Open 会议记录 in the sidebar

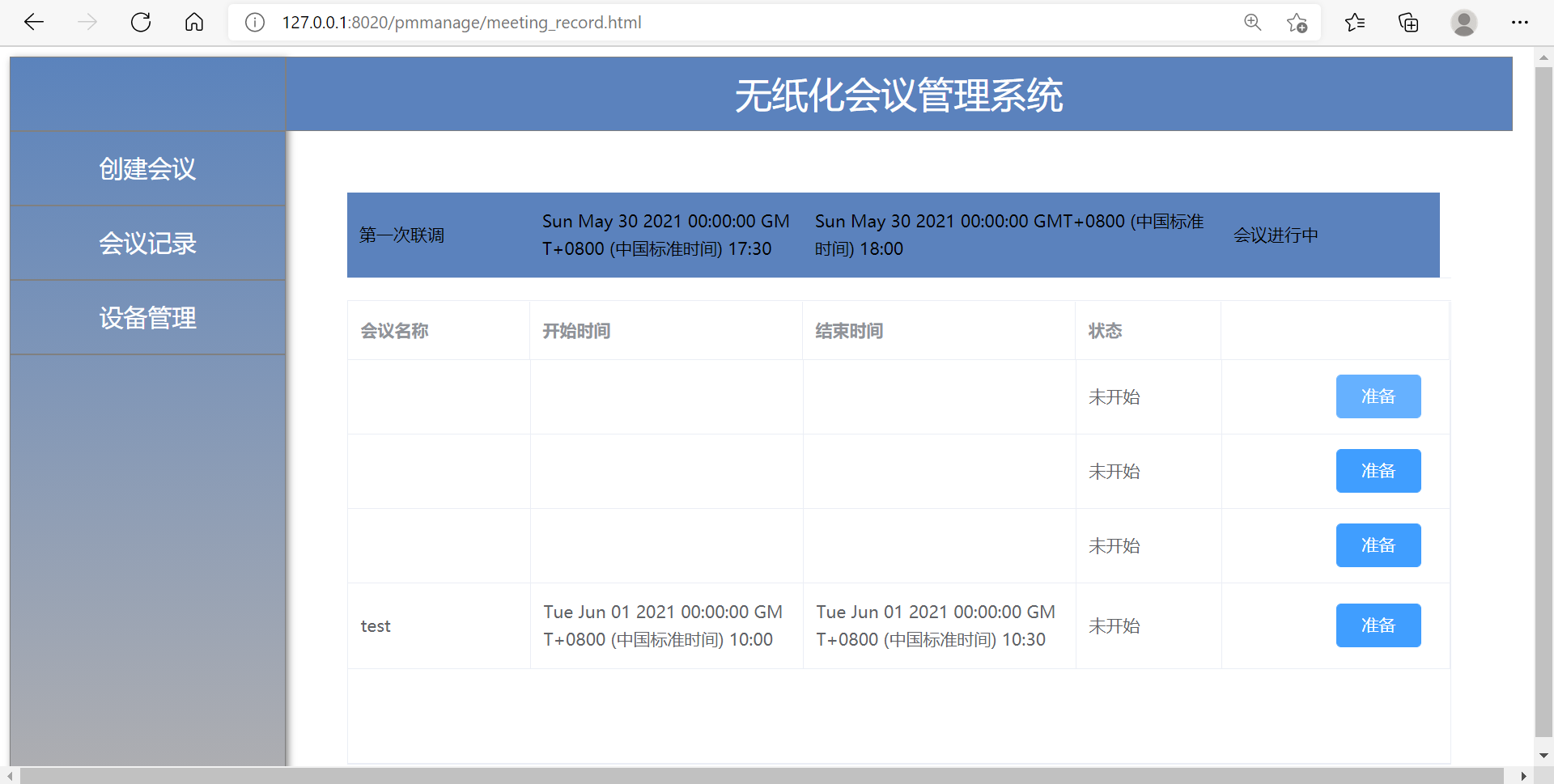[147, 243]
